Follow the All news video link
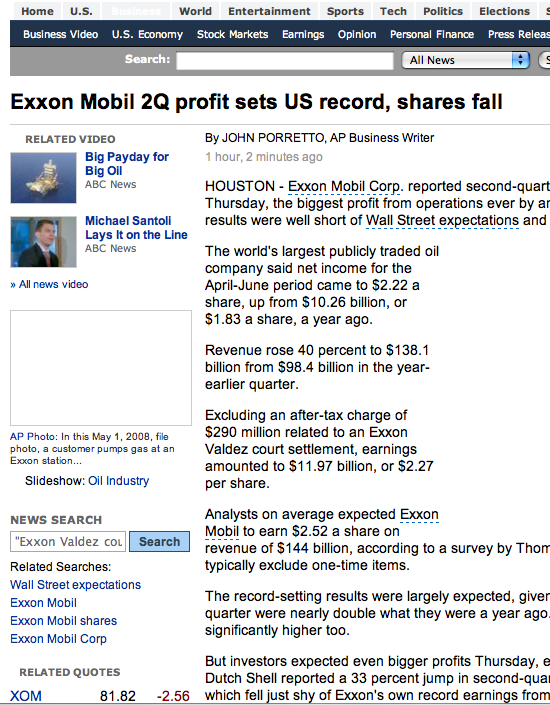Viewport: 550px width, 705px height. [x=49, y=284]
